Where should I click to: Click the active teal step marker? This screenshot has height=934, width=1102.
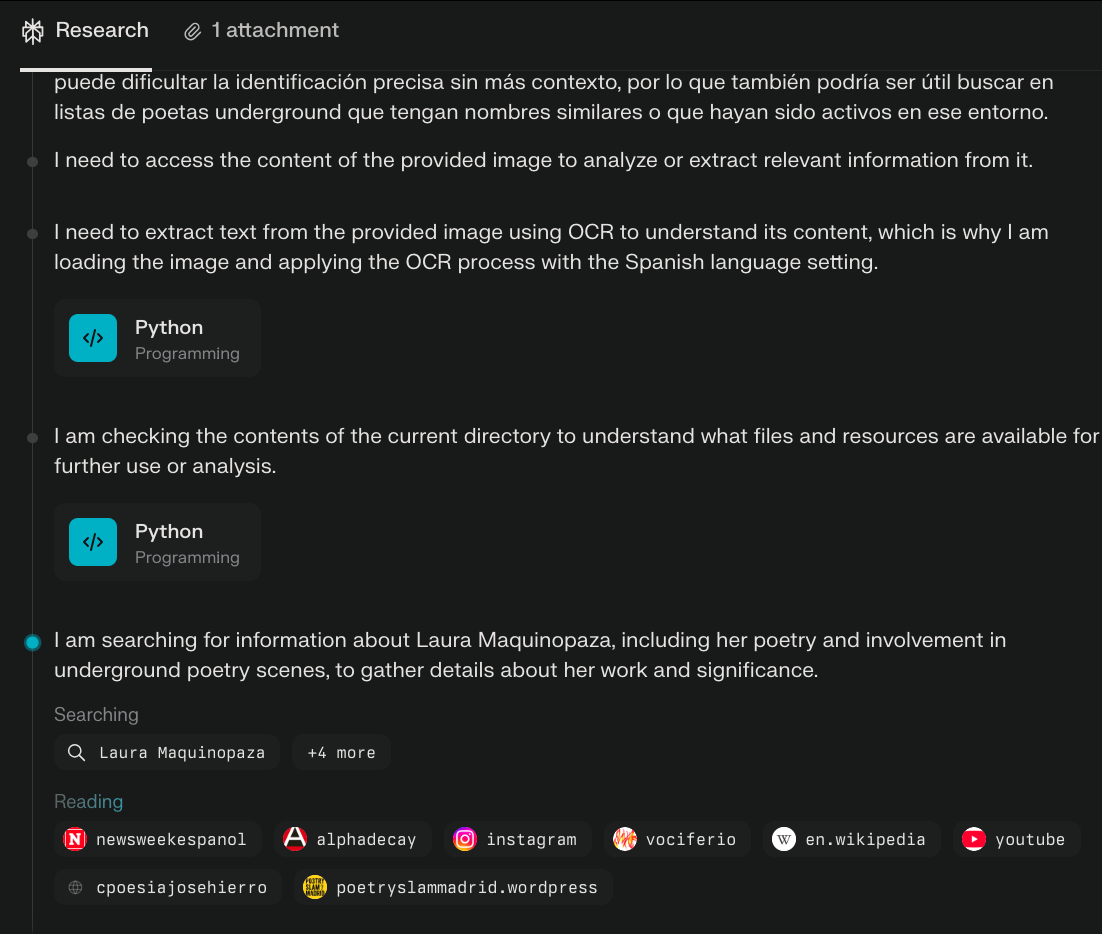click(x=33, y=642)
